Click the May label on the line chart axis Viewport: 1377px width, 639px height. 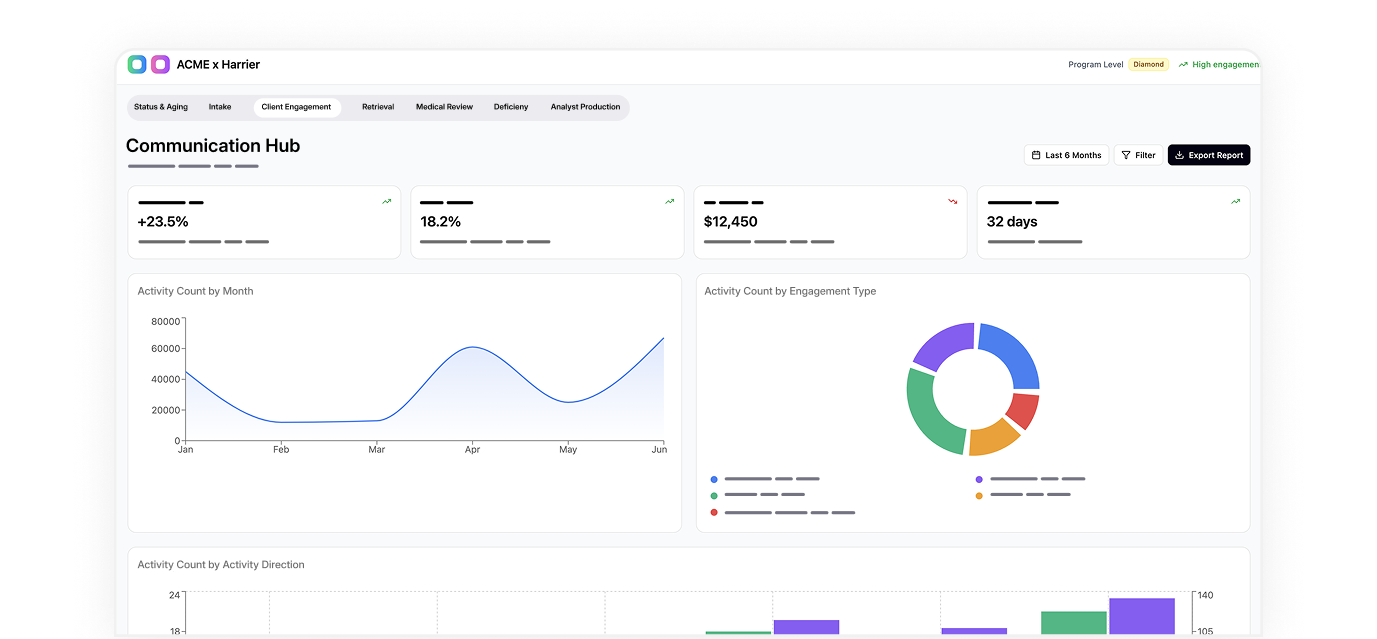[568, 450]
